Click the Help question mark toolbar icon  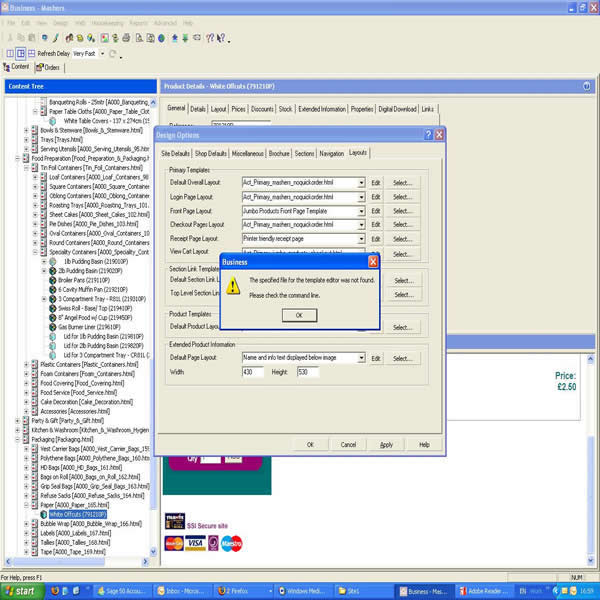click(209, 39)
